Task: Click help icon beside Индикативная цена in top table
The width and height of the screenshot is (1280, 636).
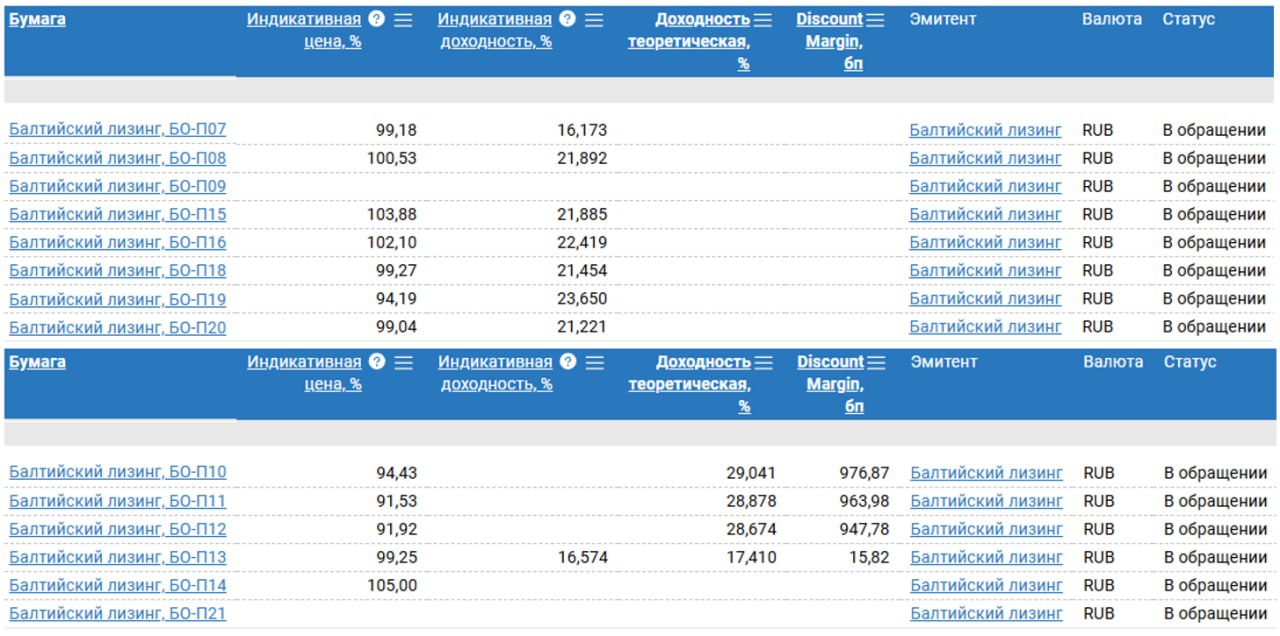Action: coord(376,19)
